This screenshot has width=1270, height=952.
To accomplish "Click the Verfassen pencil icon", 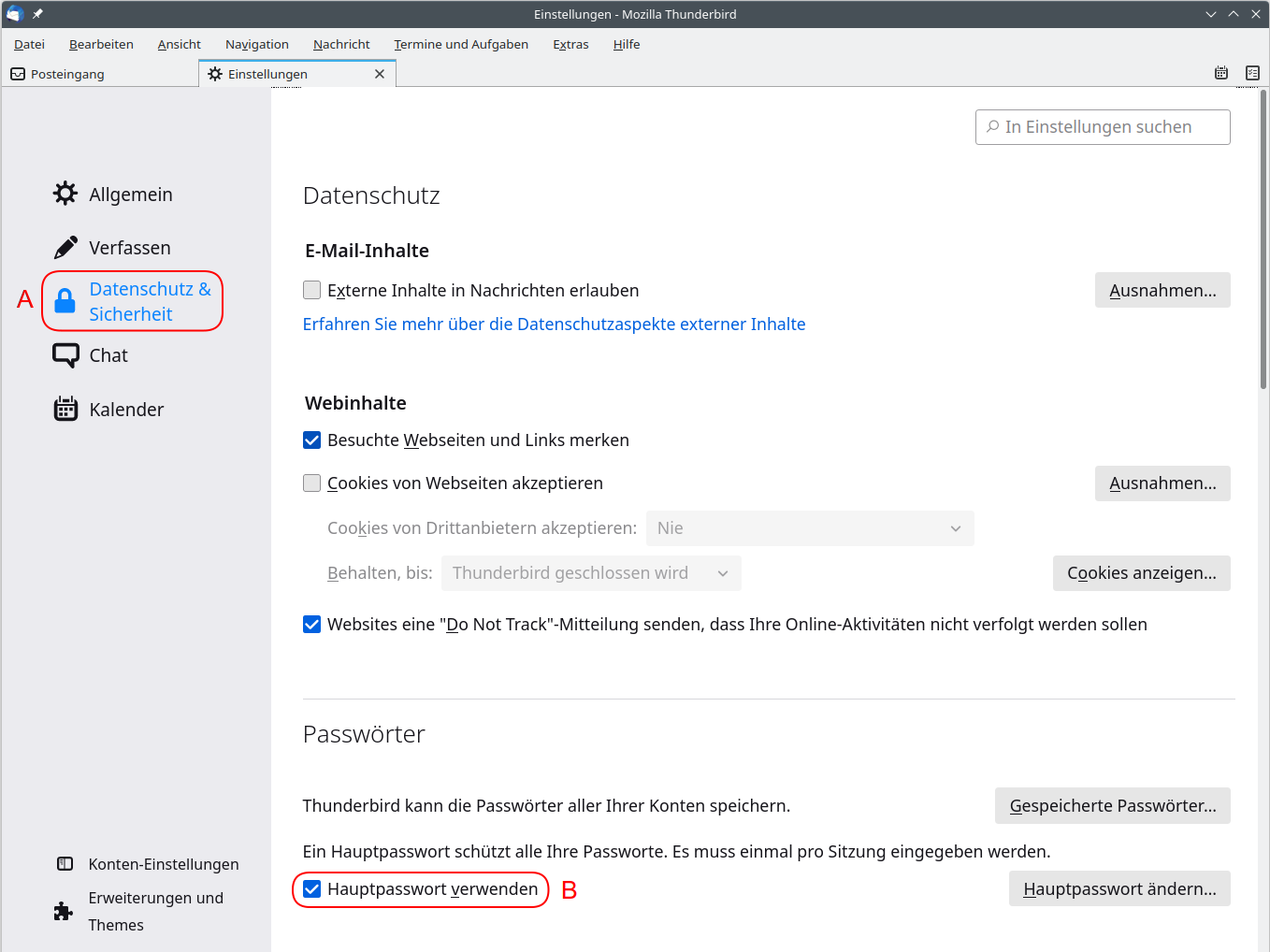I will pyautogui.click(x=65, y=247).
